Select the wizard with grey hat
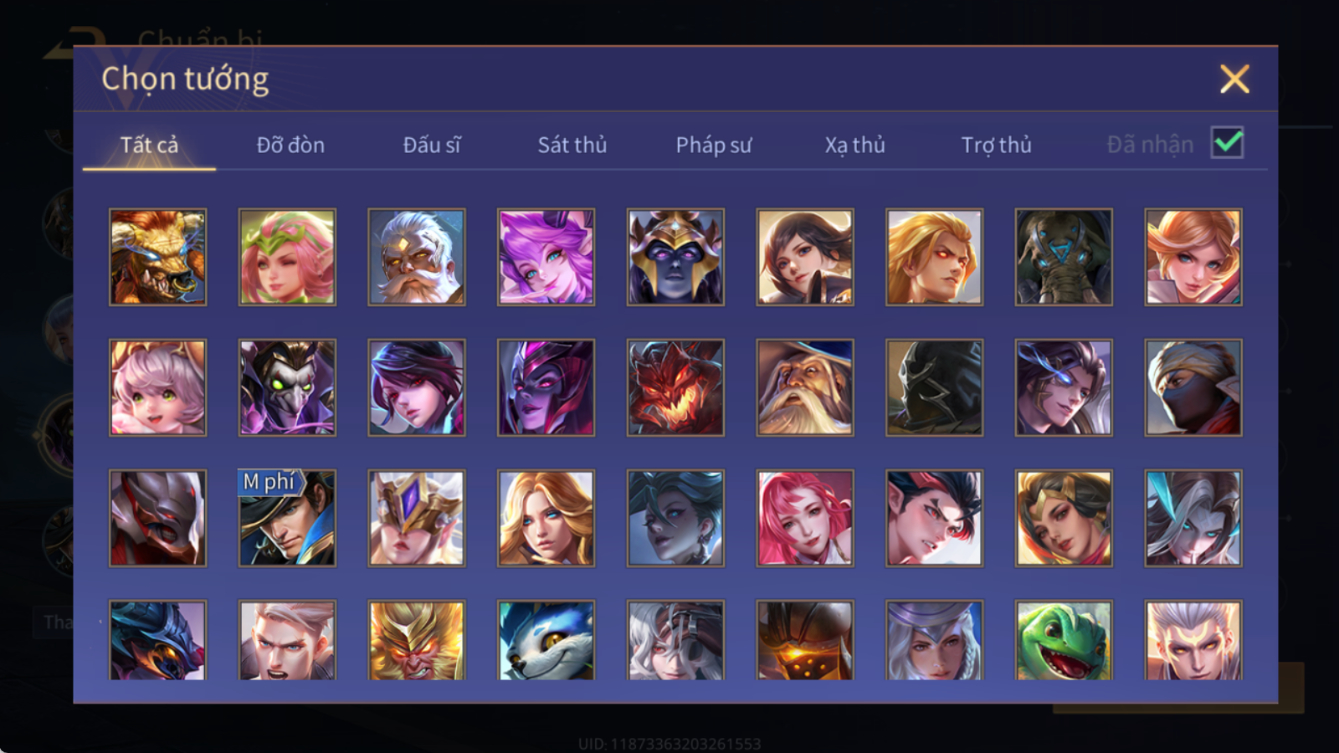The image size is (1339, 753). pos(805,388)
